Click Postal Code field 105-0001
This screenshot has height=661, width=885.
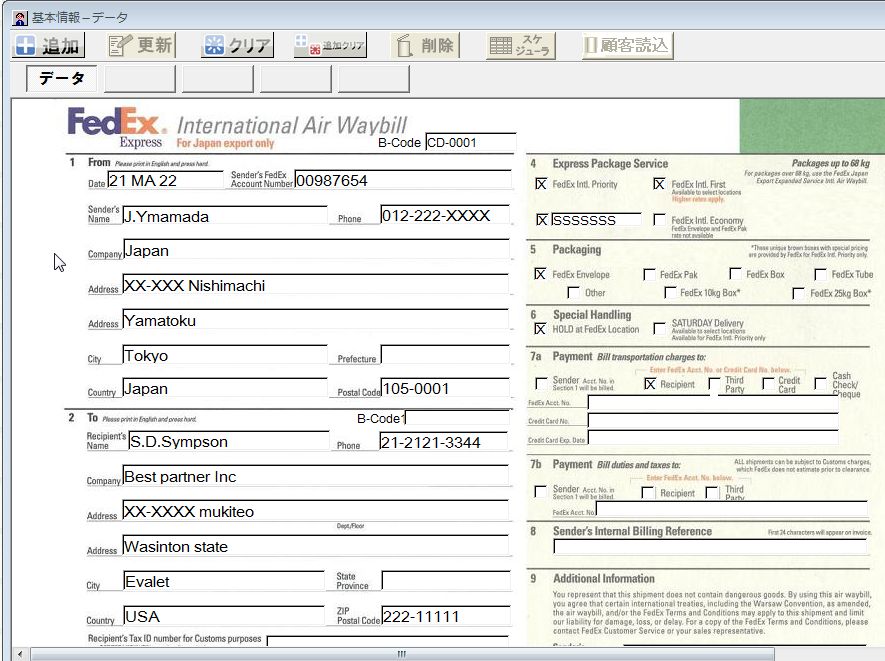[x=445, y=388]
